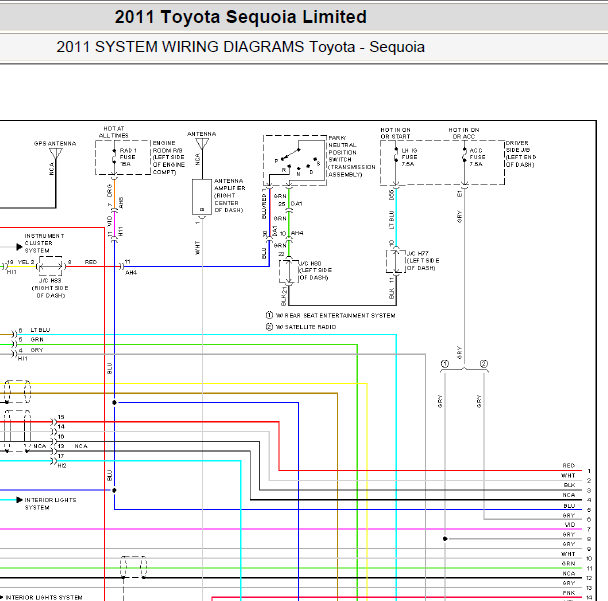The image size is (608, 601).
Task: Select the "BLU/RED" wire label below the neutral switch
Action: tap(264, 206)
